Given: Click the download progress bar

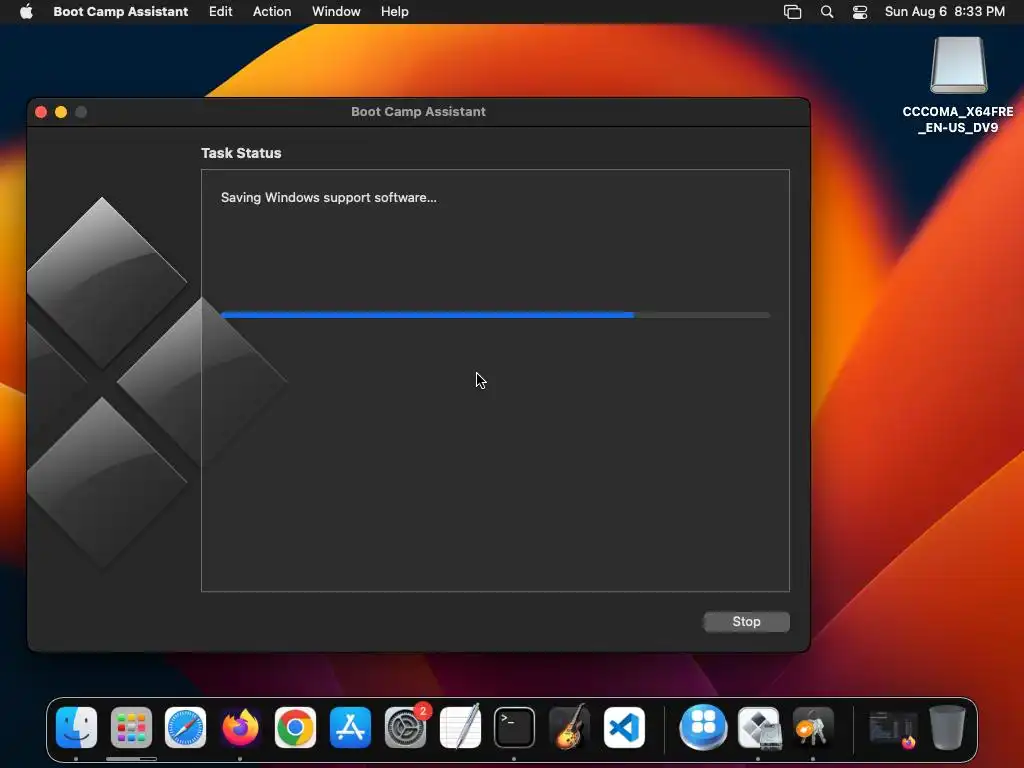Looking at the screenshot, I should point(496,315).
